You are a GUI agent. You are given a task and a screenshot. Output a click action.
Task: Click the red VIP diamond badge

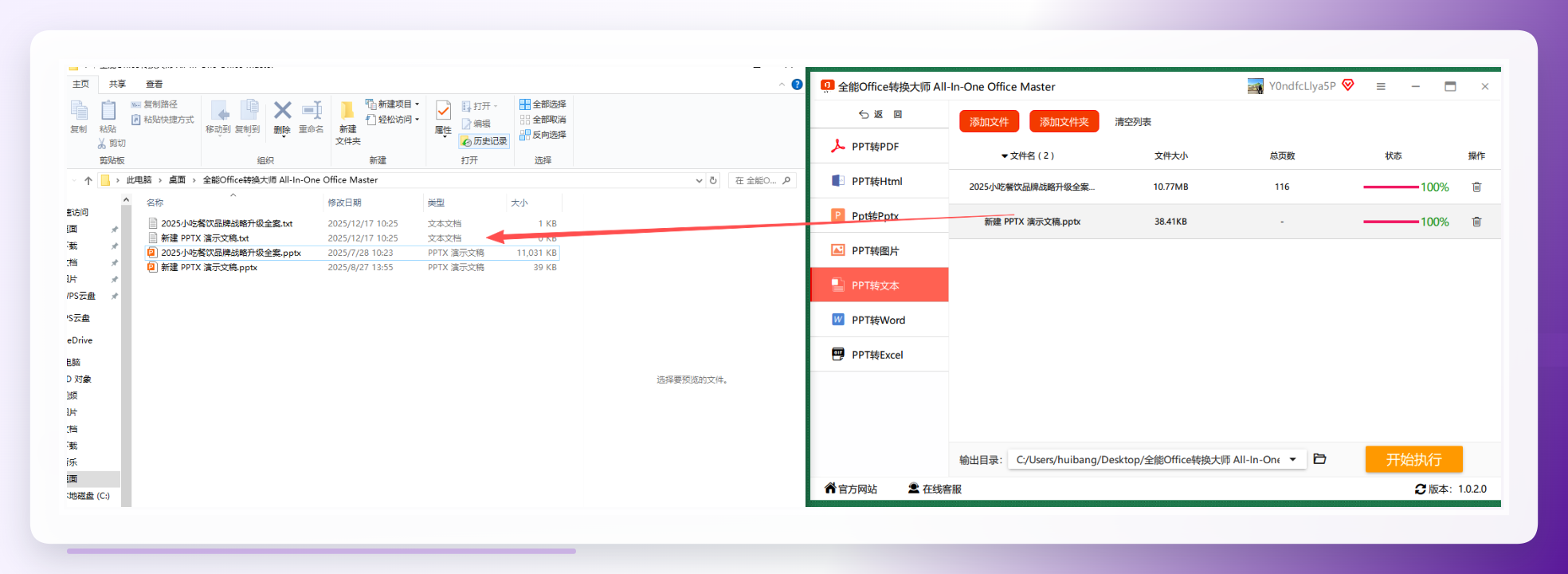point(1348,85)
